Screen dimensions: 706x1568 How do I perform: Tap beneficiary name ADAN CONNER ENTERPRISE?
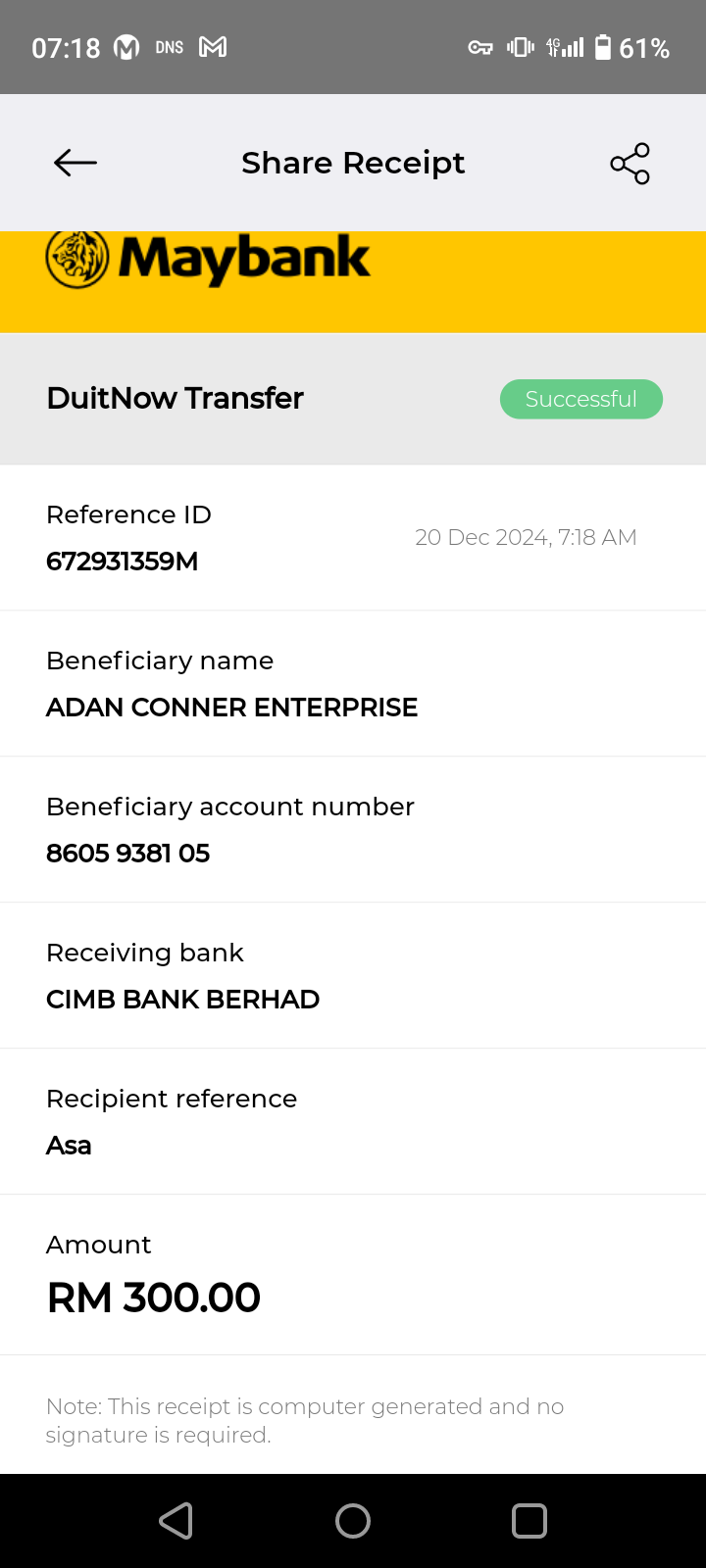[232, 708]
